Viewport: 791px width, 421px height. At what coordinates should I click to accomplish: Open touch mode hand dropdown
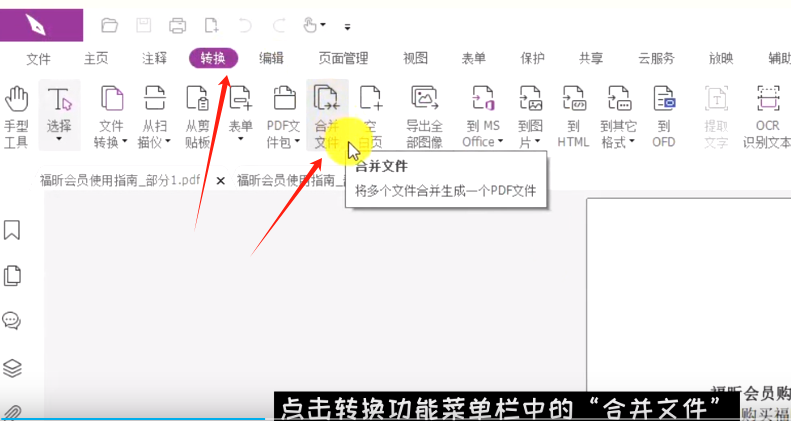314,25
